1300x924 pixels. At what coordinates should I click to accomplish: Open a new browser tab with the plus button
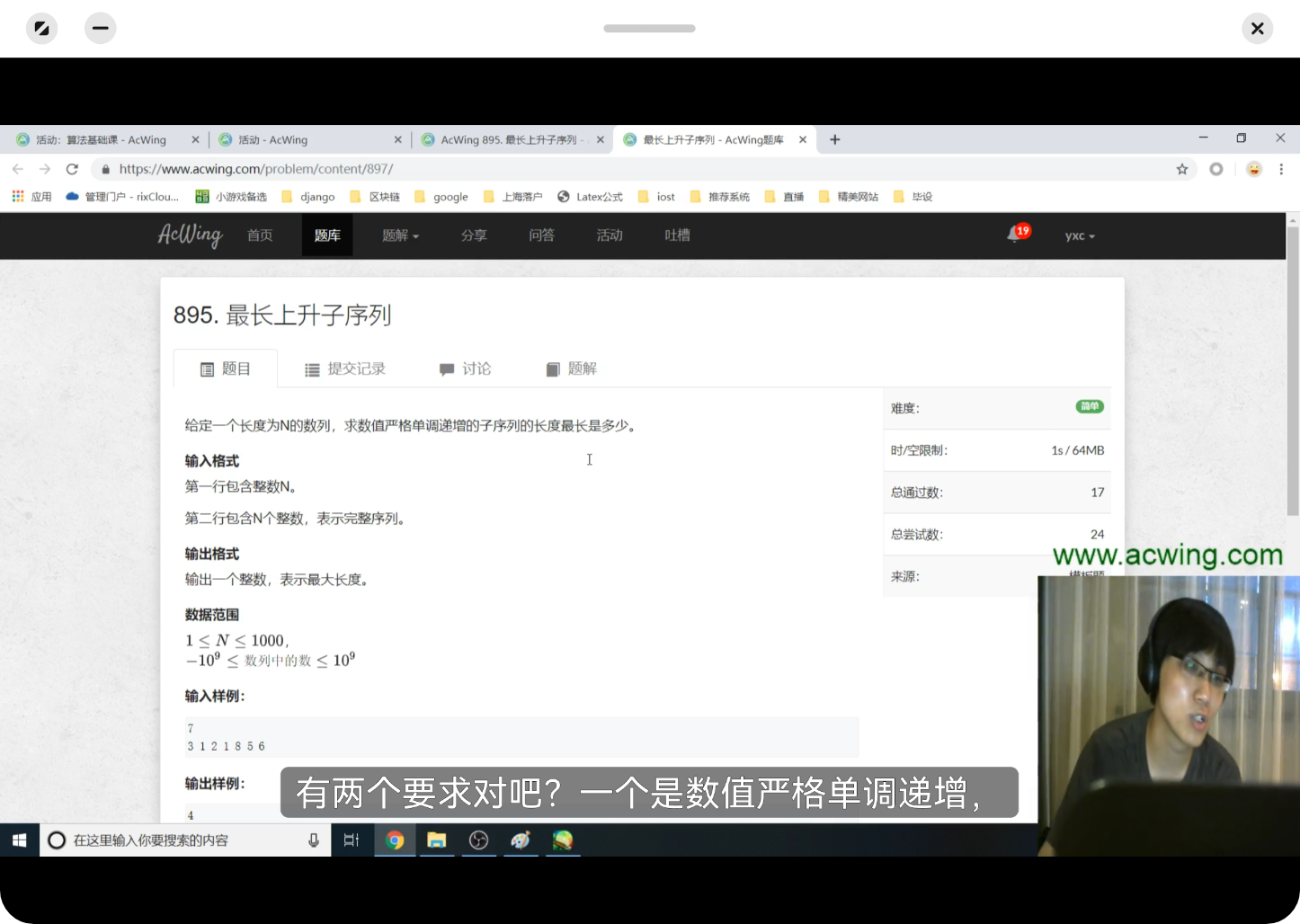[834, 139]
